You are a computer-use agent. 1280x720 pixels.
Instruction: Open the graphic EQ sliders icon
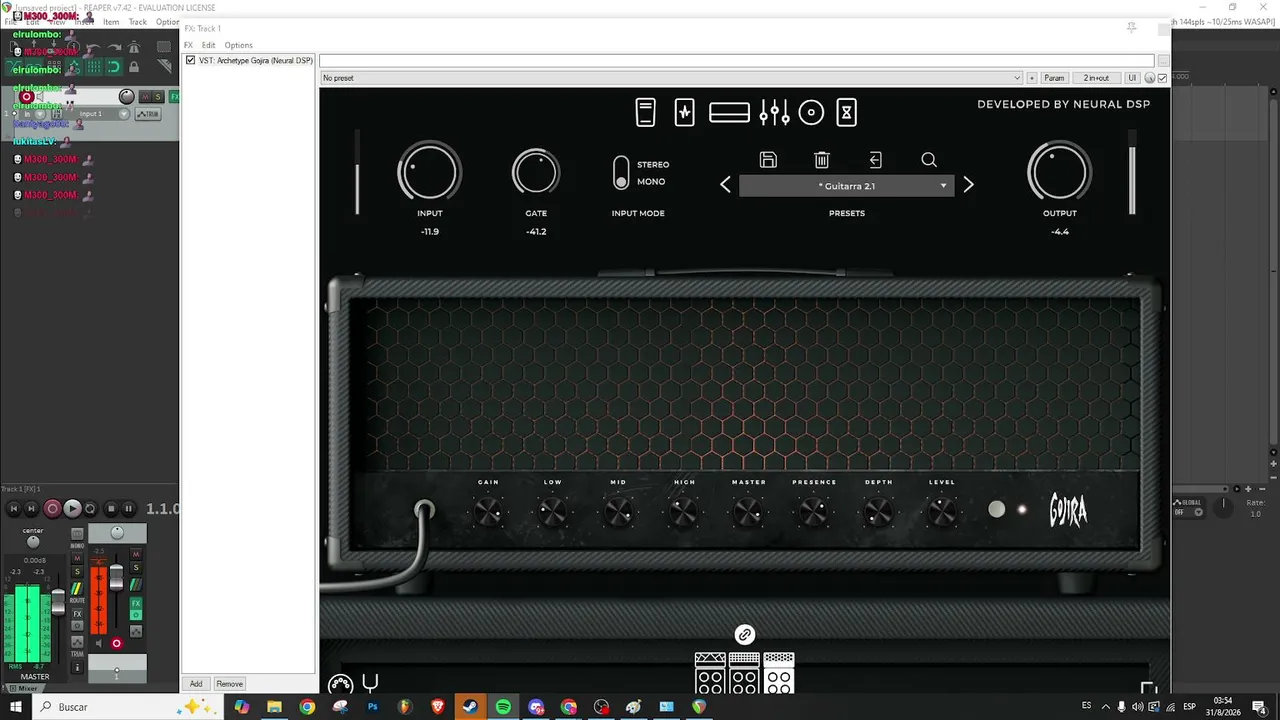774,112
